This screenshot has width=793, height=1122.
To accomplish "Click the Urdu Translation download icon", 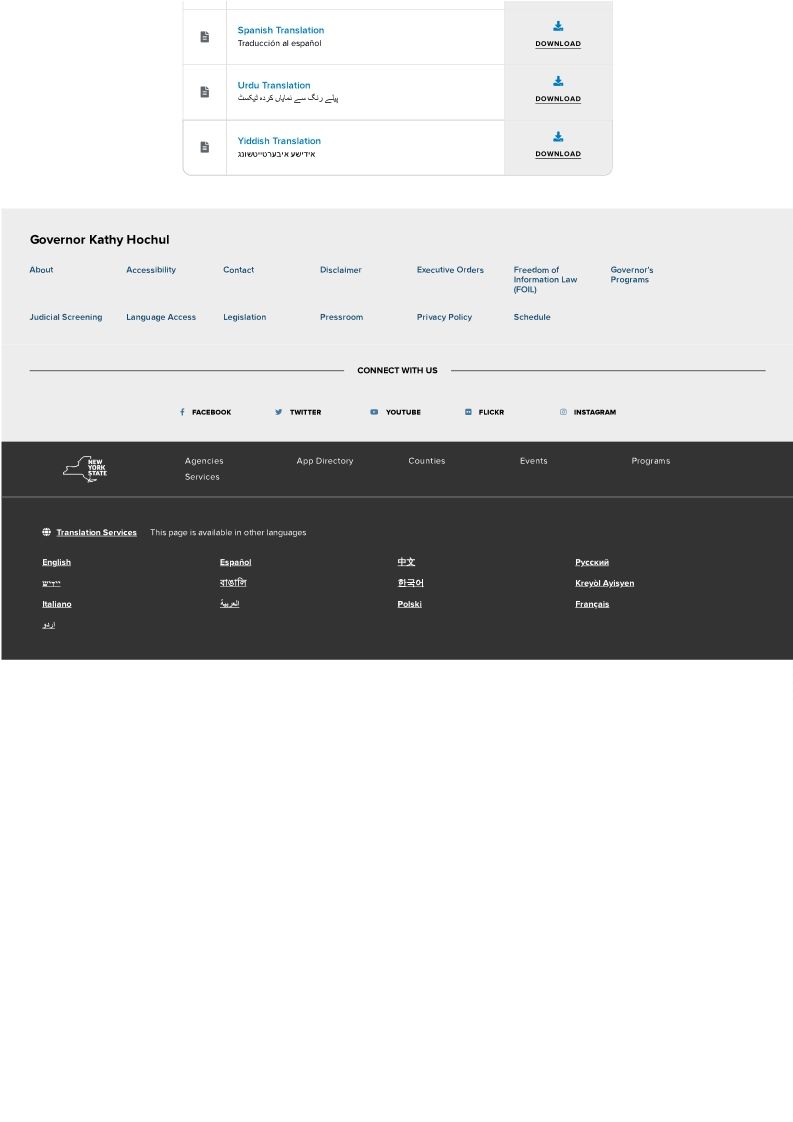I will tap(558, 82).
